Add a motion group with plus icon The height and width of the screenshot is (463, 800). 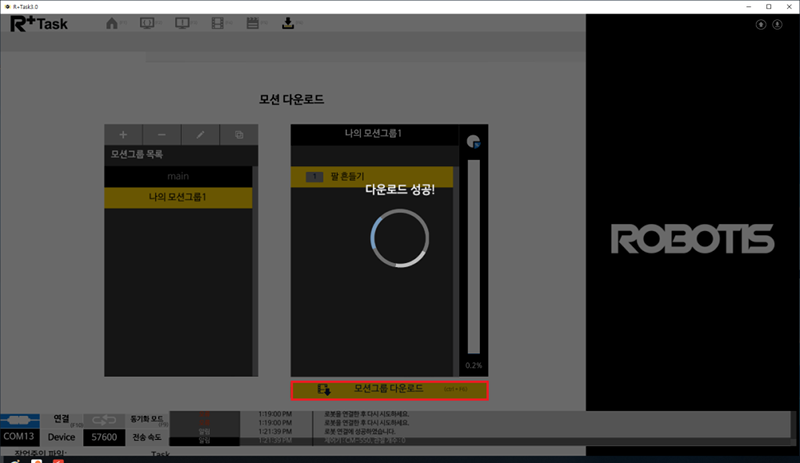(123, 134)
